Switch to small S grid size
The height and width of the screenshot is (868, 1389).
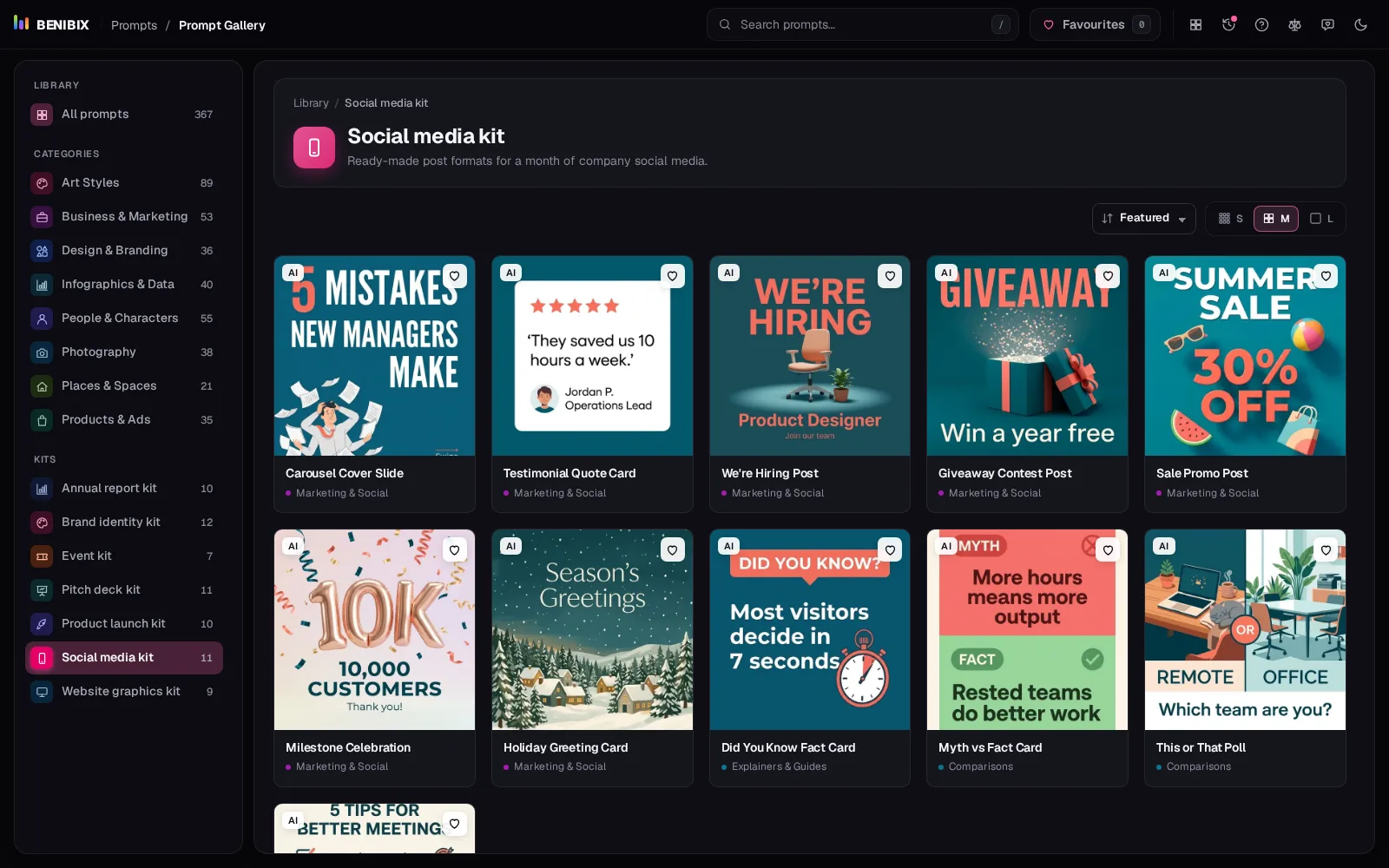click(x=1231, y=218)
